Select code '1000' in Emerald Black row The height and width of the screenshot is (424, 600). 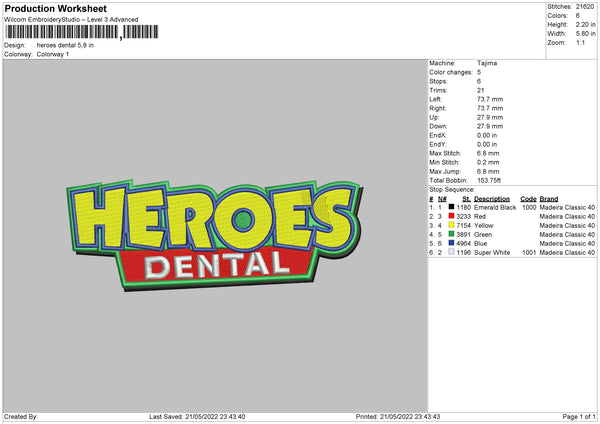[529, 207]
